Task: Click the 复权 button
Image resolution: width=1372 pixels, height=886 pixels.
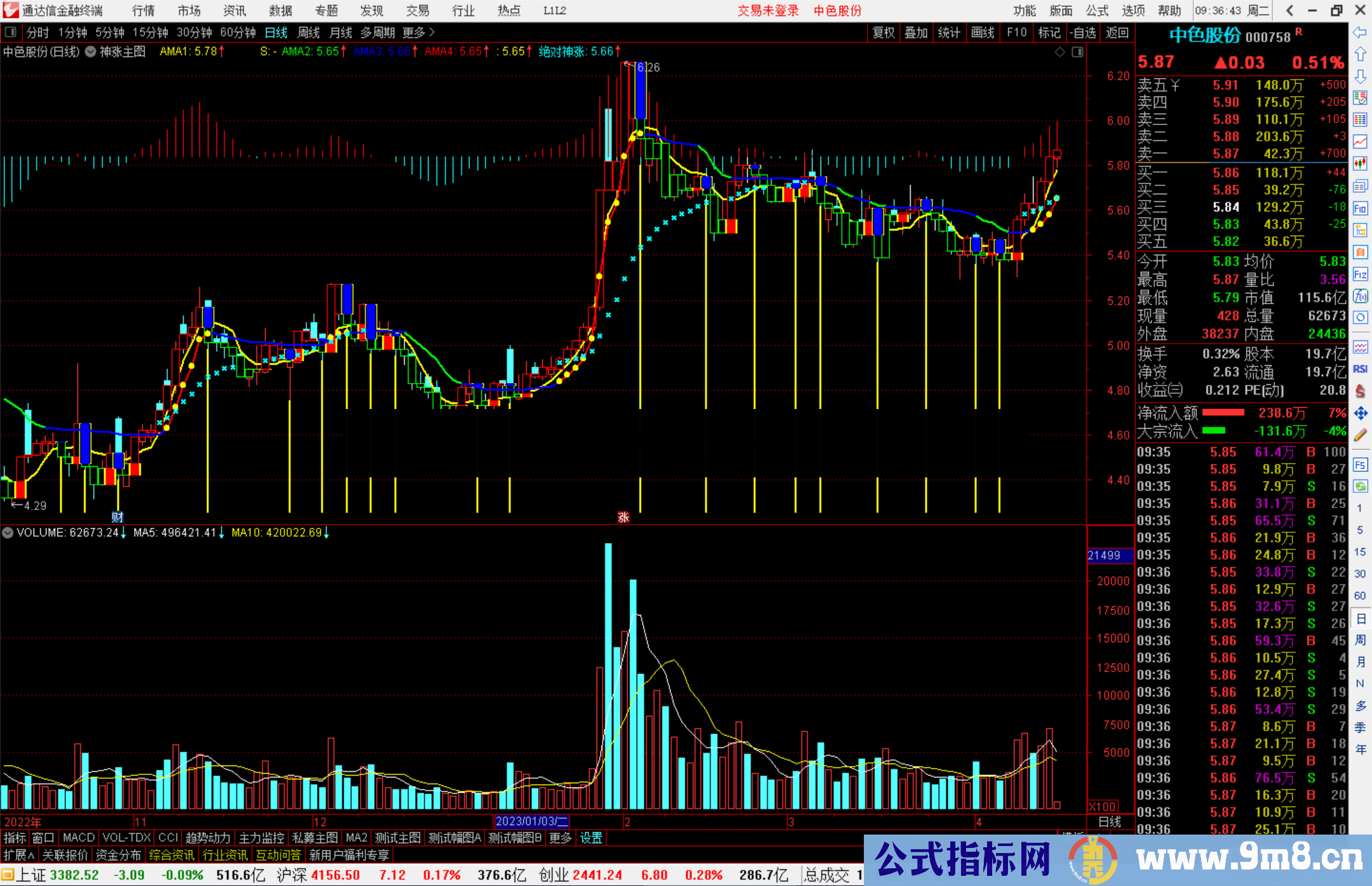Action: click(883, 32)
